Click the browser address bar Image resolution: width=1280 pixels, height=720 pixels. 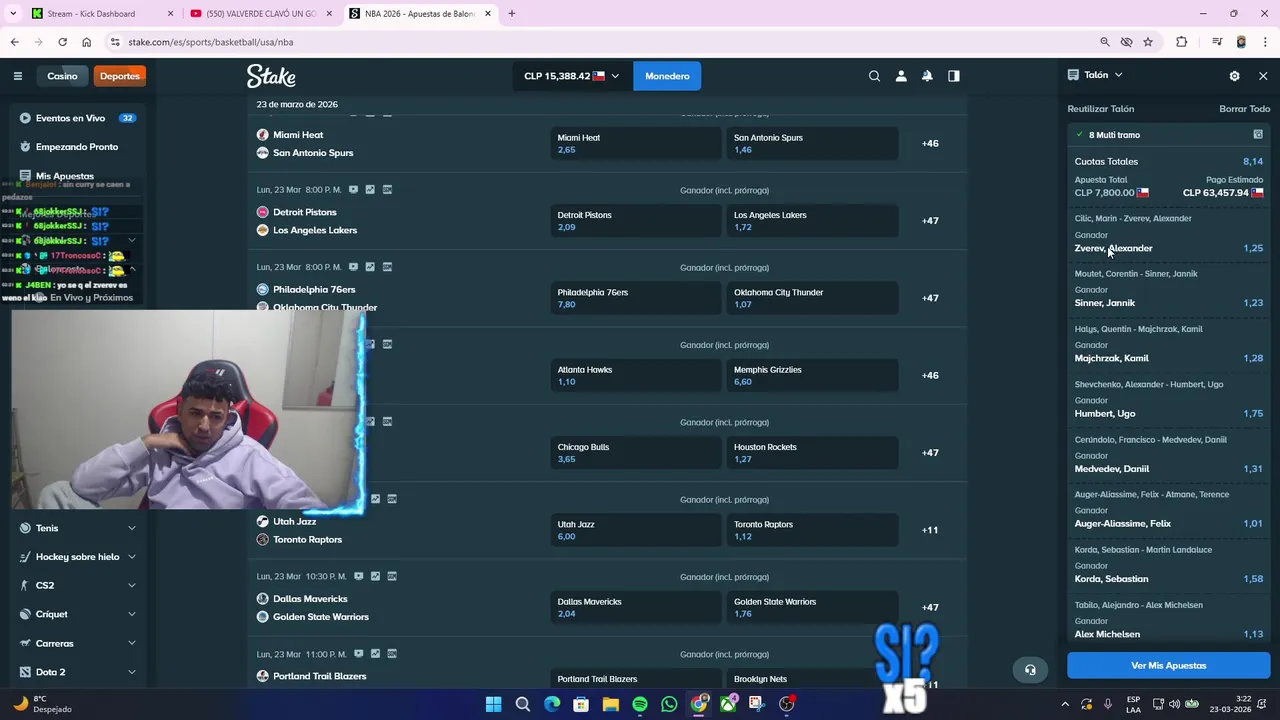pos(600,42)
